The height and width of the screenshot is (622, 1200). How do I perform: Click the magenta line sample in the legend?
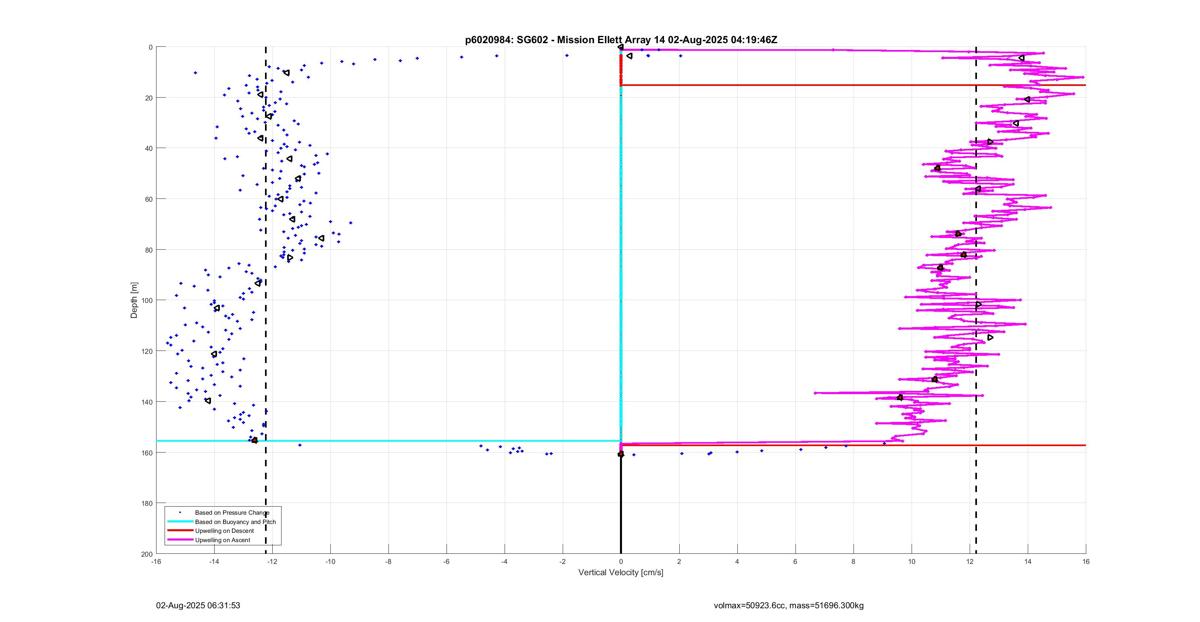click(180, 540)
